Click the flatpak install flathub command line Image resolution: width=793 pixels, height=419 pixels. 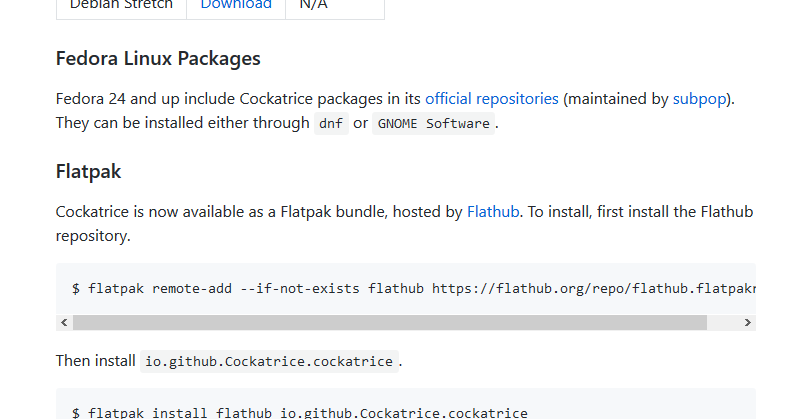[300, 413]
